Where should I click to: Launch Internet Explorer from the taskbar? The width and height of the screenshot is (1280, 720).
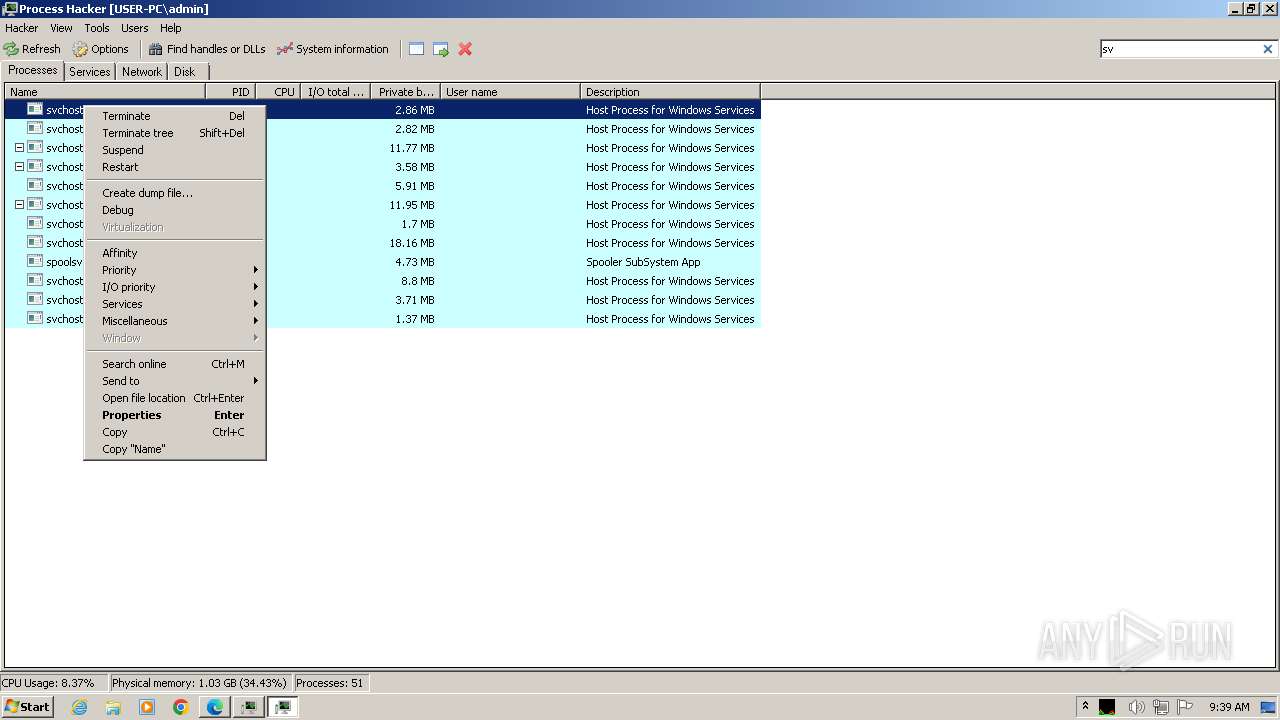pyautogui.click(x=80, y=707)
